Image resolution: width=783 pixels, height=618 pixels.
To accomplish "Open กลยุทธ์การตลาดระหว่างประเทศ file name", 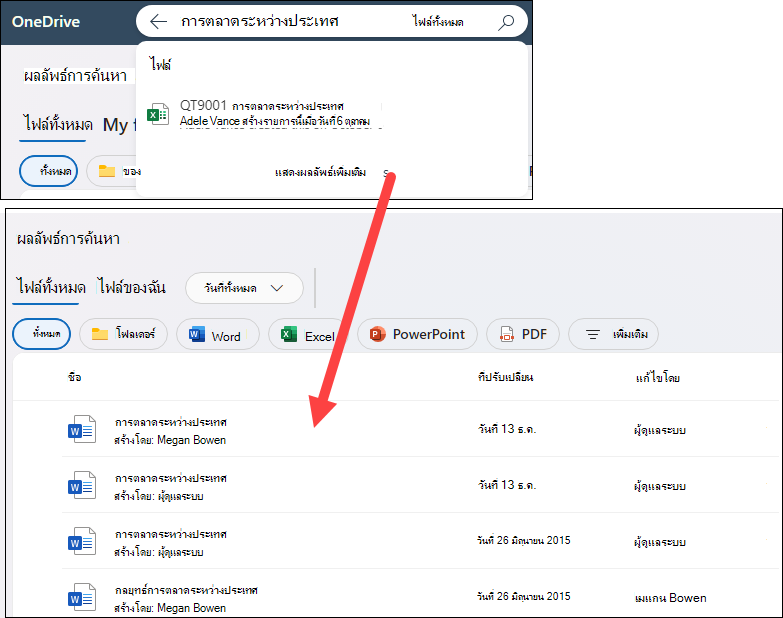I will (x=186, y=591).
